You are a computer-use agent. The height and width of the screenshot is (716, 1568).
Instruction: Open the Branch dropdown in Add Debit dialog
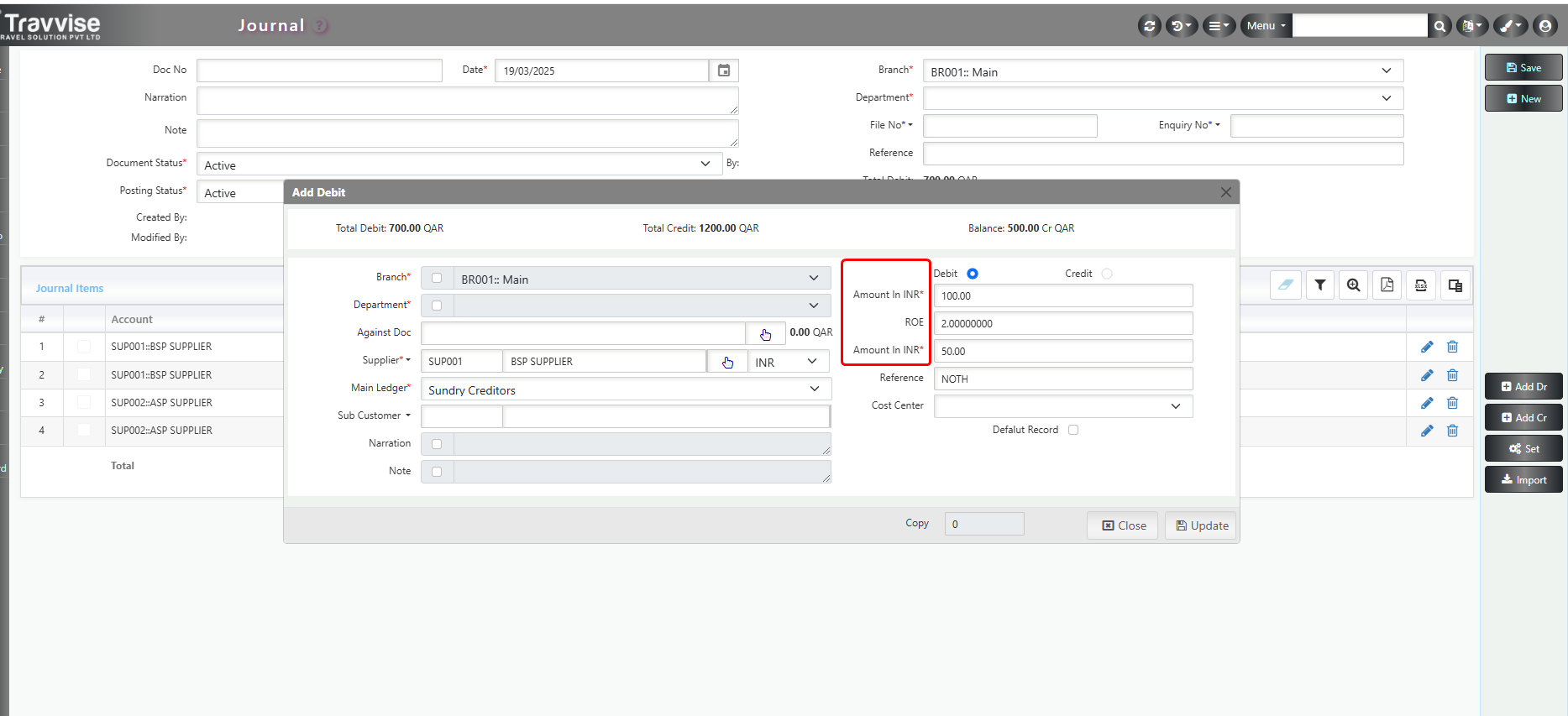pyautogui.click(x=642, y=279)
